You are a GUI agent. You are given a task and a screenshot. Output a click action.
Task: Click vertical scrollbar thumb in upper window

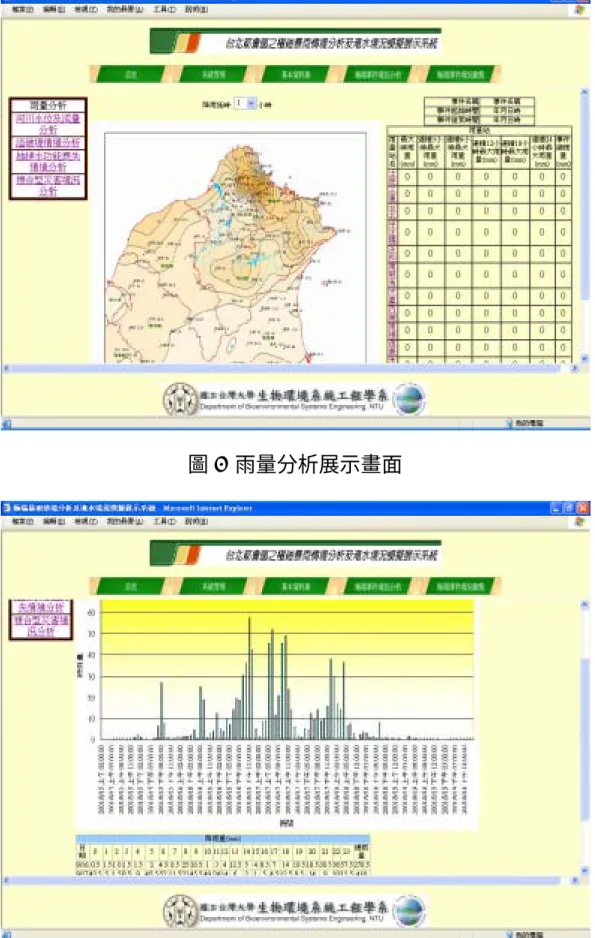[584, 199]
